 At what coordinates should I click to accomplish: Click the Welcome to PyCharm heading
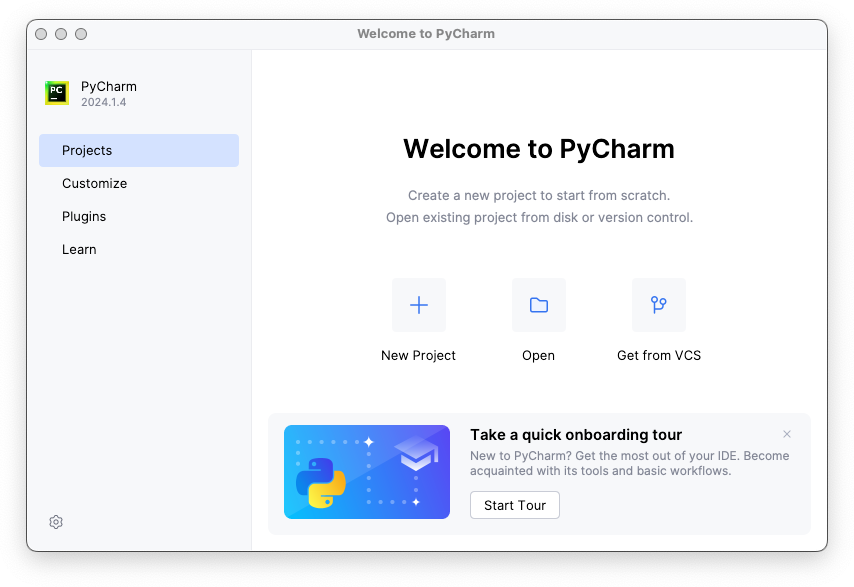point(539,149)
